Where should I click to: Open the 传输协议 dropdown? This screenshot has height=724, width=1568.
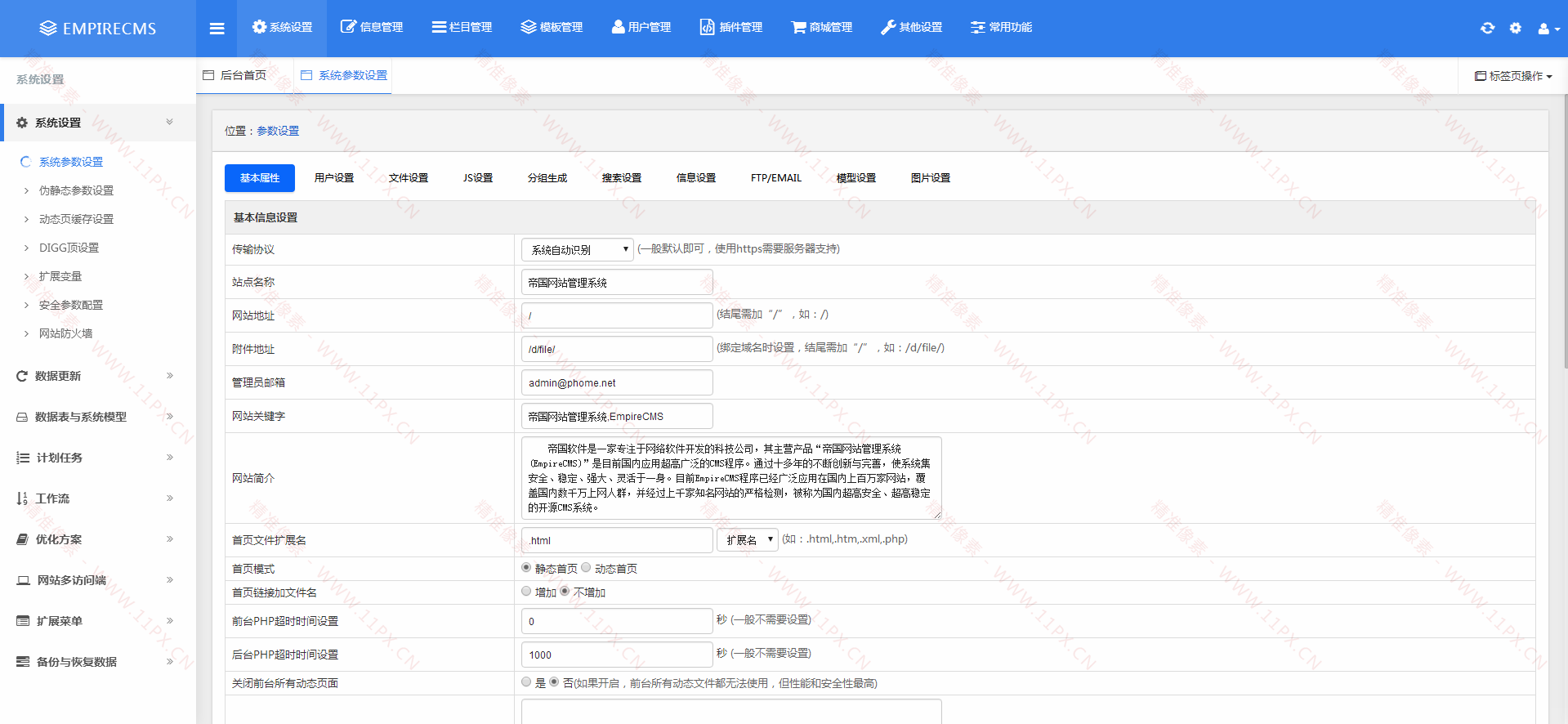(x=578, y=249)
